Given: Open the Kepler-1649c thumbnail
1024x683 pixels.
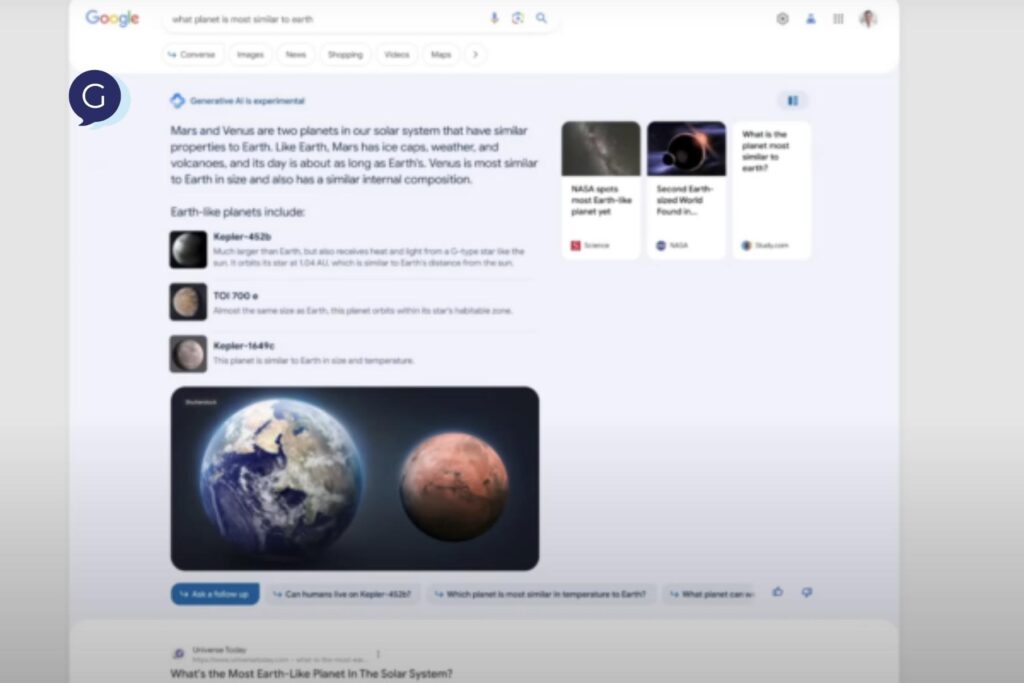Looking at the screenshot, I should [188, 354].
